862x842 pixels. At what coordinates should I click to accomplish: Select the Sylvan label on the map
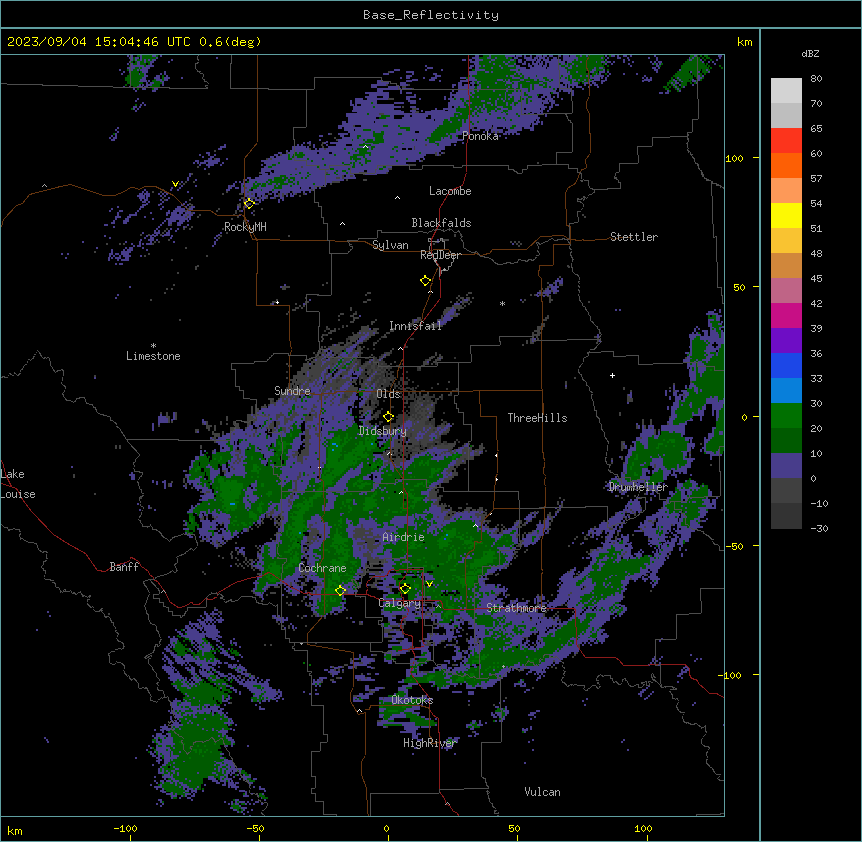point(390,245)
